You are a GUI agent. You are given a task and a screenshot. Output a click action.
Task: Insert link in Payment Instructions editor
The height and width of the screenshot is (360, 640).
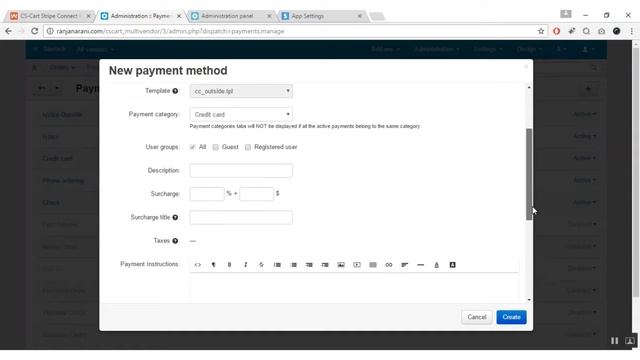tap(389, 265)
